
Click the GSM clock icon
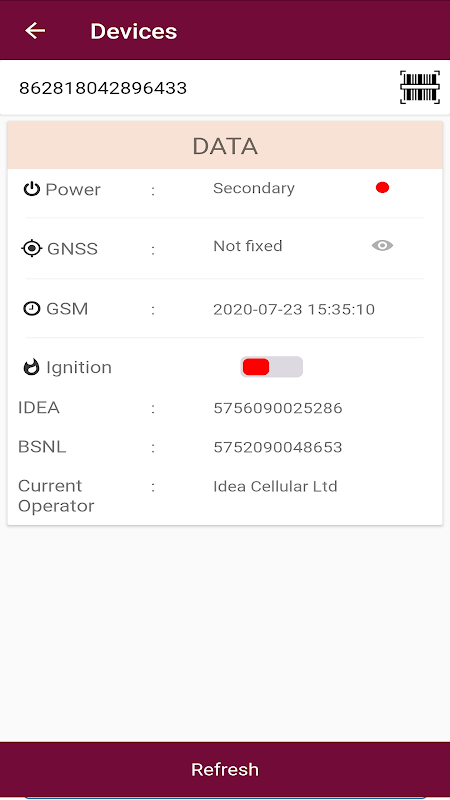click(x=32, y=309)
